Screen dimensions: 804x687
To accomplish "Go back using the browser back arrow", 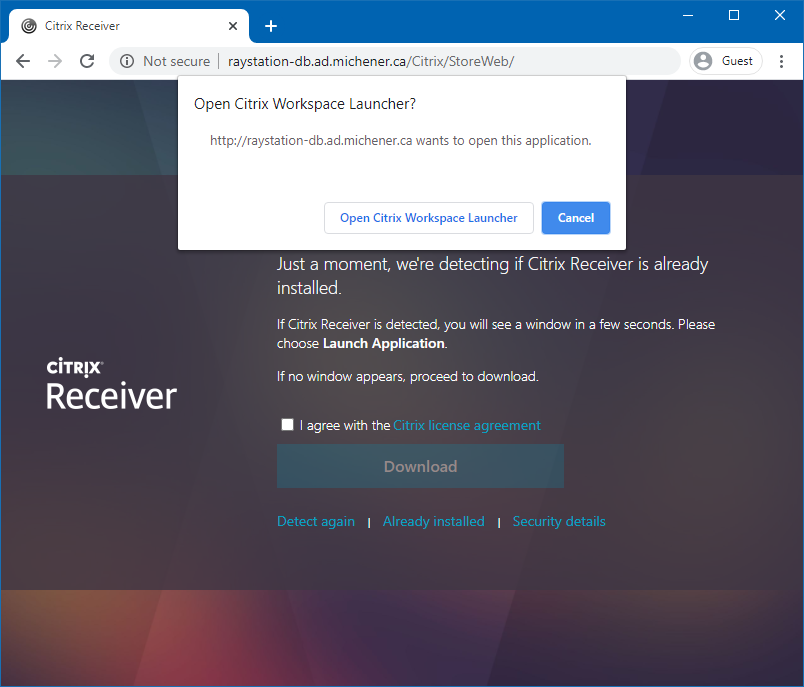I will (23, 61).
